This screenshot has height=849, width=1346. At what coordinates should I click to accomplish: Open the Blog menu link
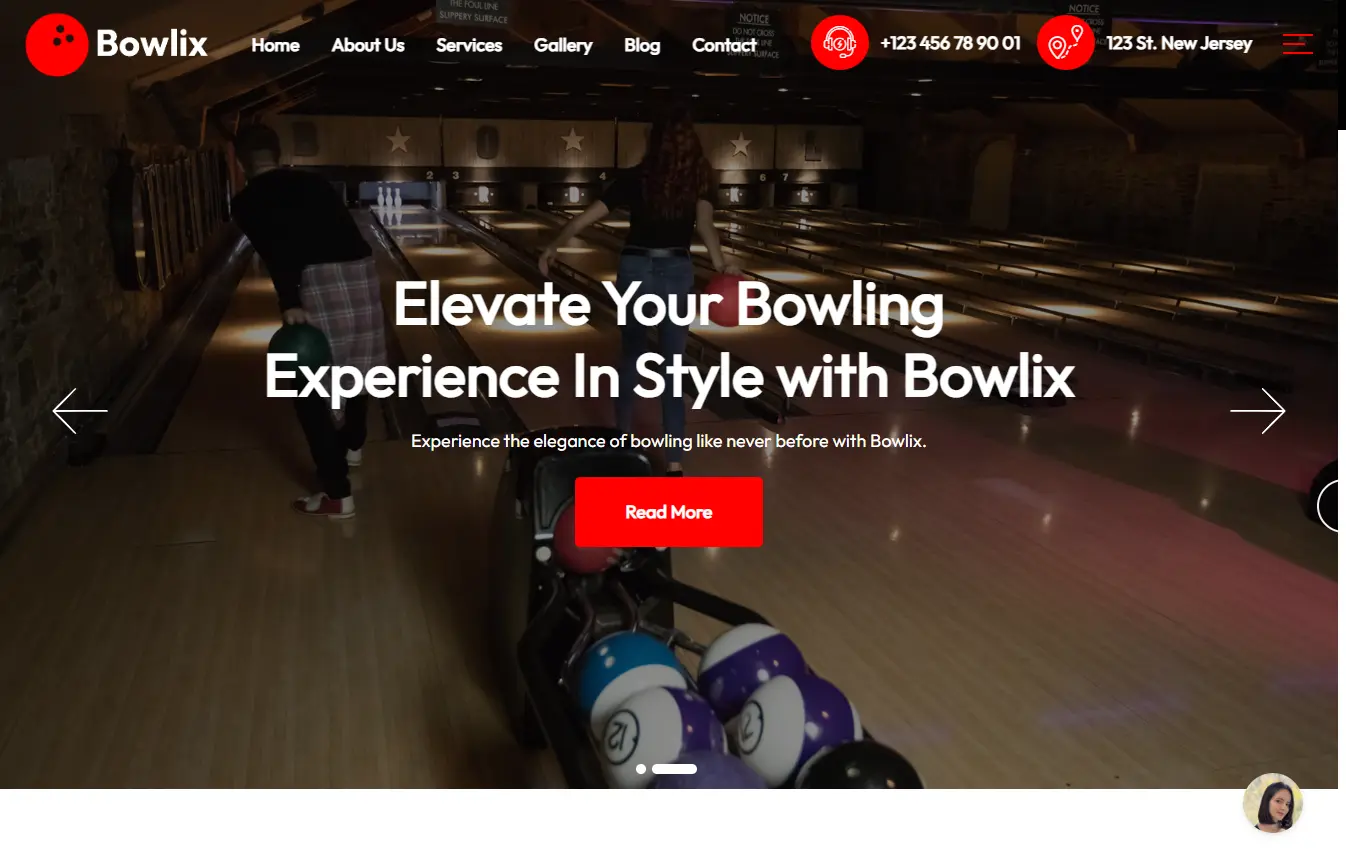tap(642, 45)
